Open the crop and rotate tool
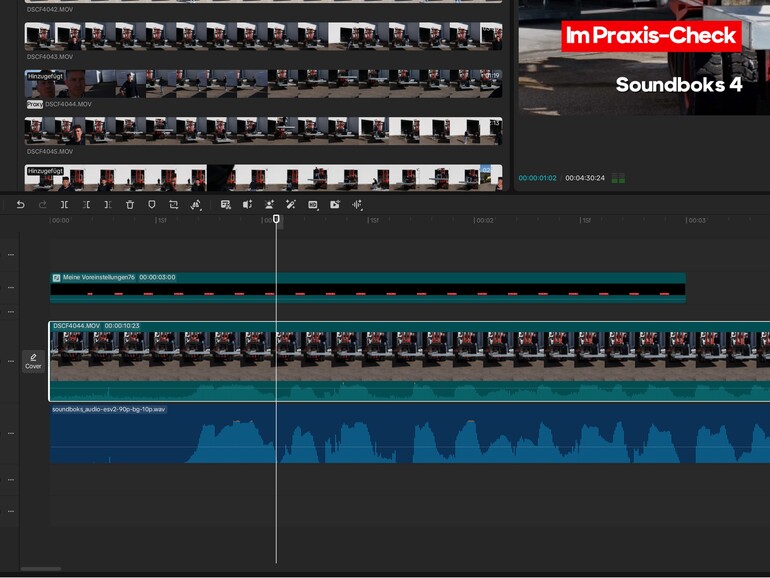Image resolution: width=770 pixels, height=578 pixels. pos(173,205)
